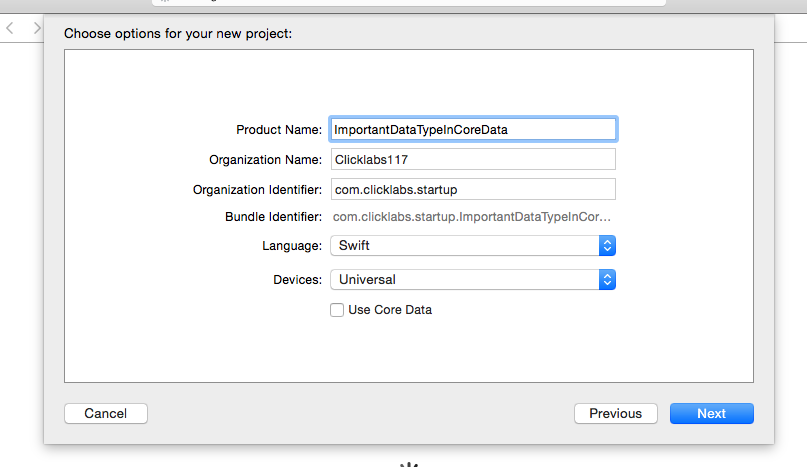The width and height of the screenshot is (807, 467).
Task: Click the "Product Name:" label
Action: click(279, 130)
